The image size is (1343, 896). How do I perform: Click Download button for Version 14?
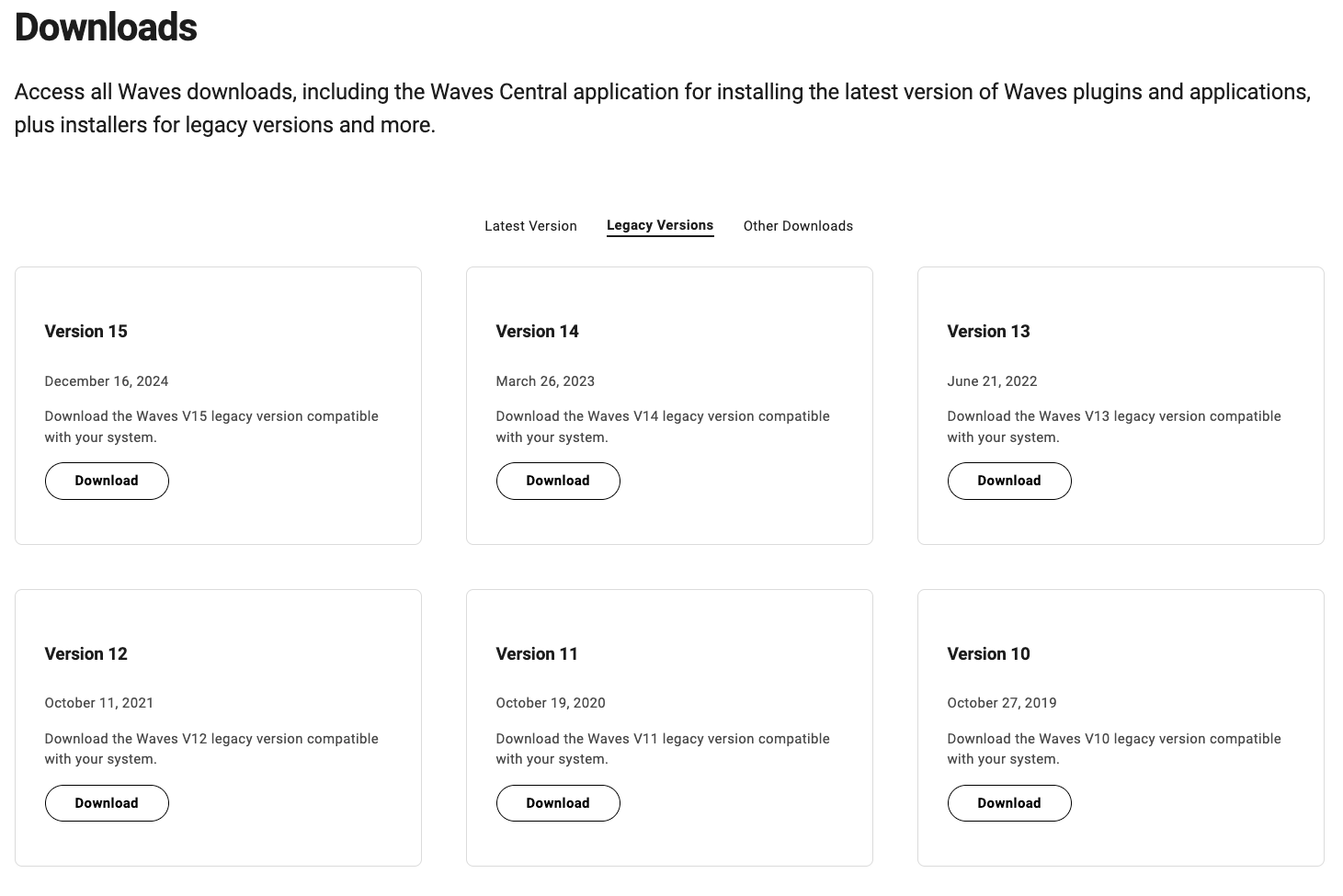[558, 481]
